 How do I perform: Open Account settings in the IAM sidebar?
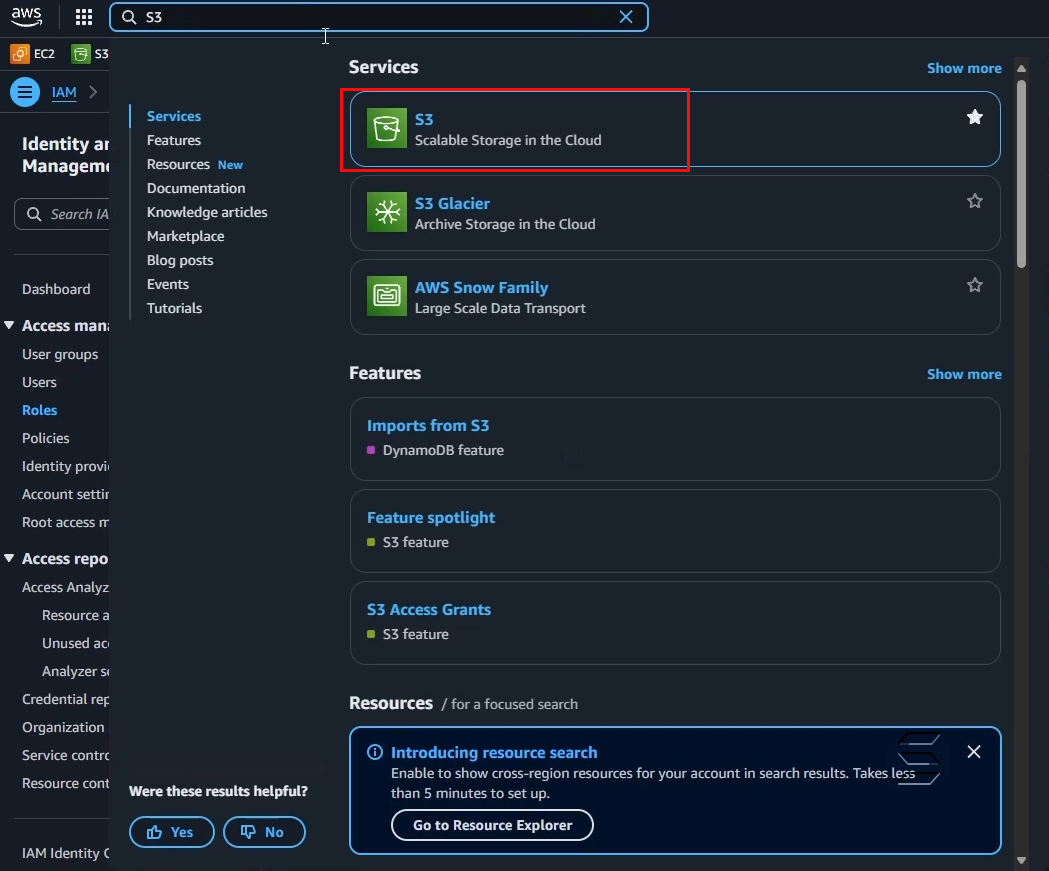[66, 494]
